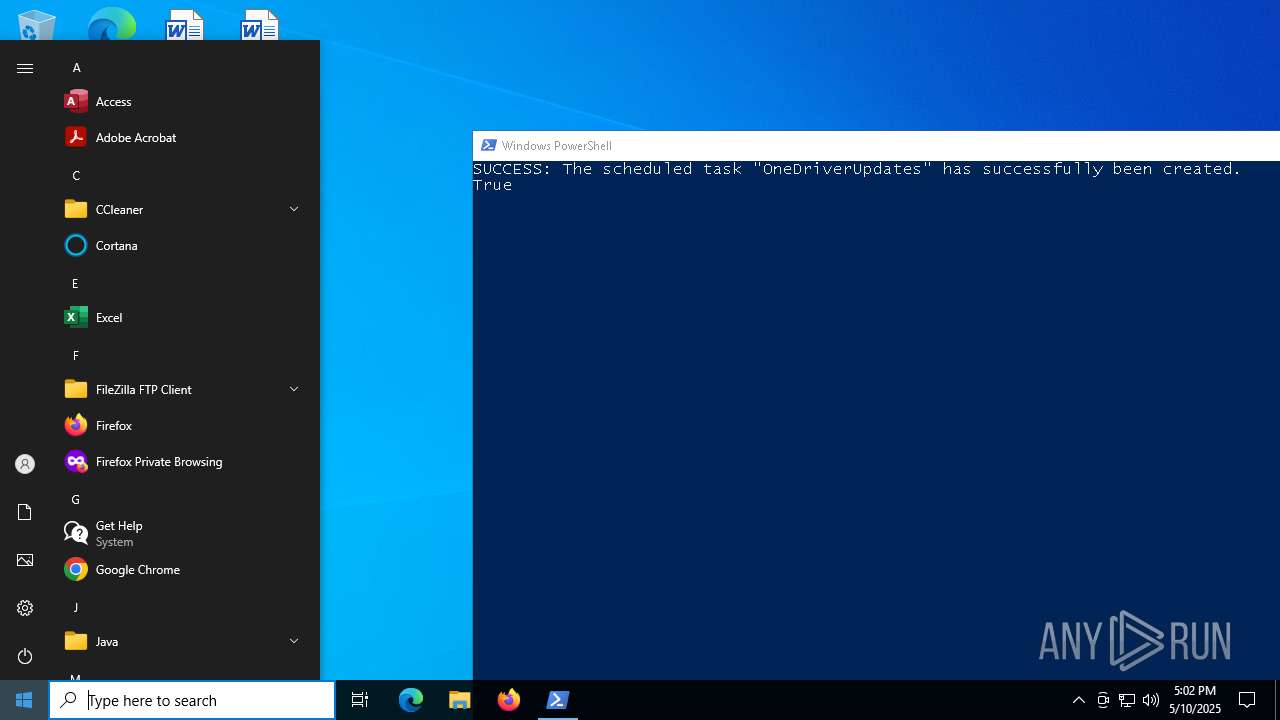Show hidden system tray icons

pyautogui.click(x=1079, y=700)
